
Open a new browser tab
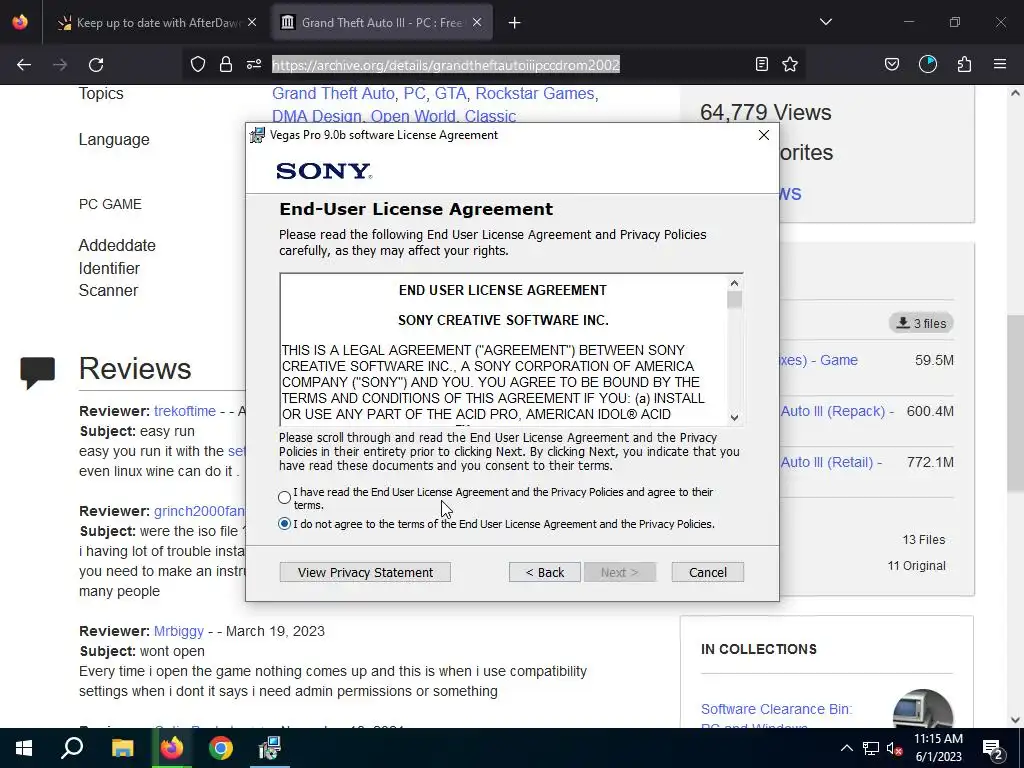(515, 23)
